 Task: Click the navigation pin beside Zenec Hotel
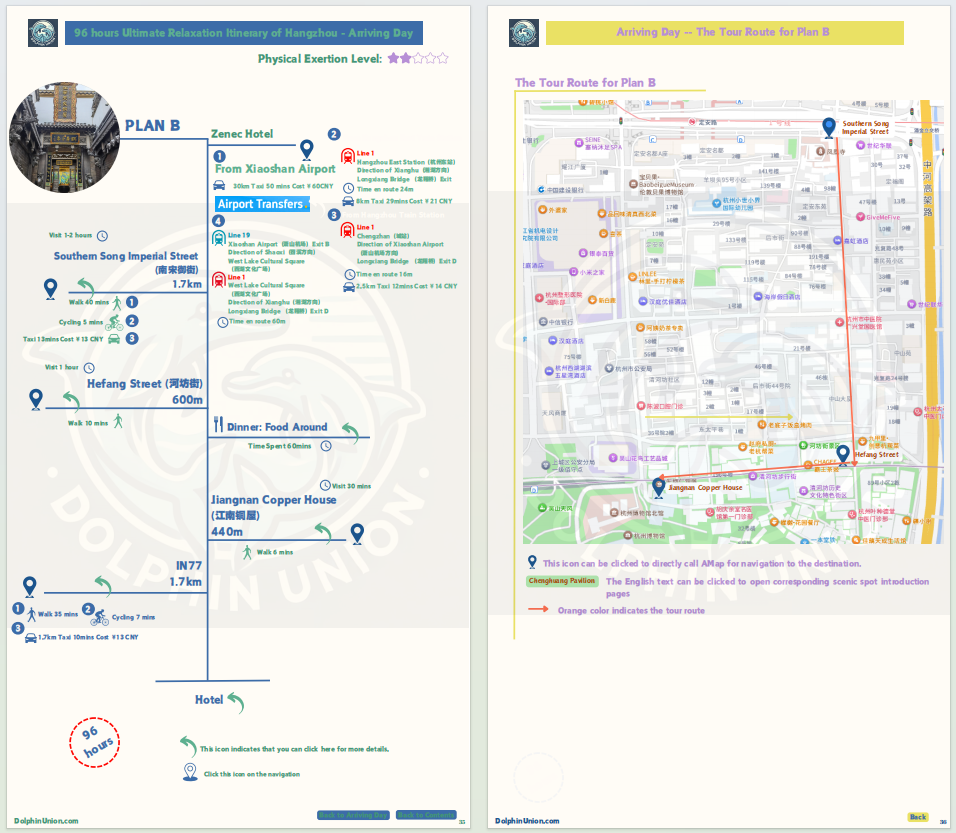307,149
